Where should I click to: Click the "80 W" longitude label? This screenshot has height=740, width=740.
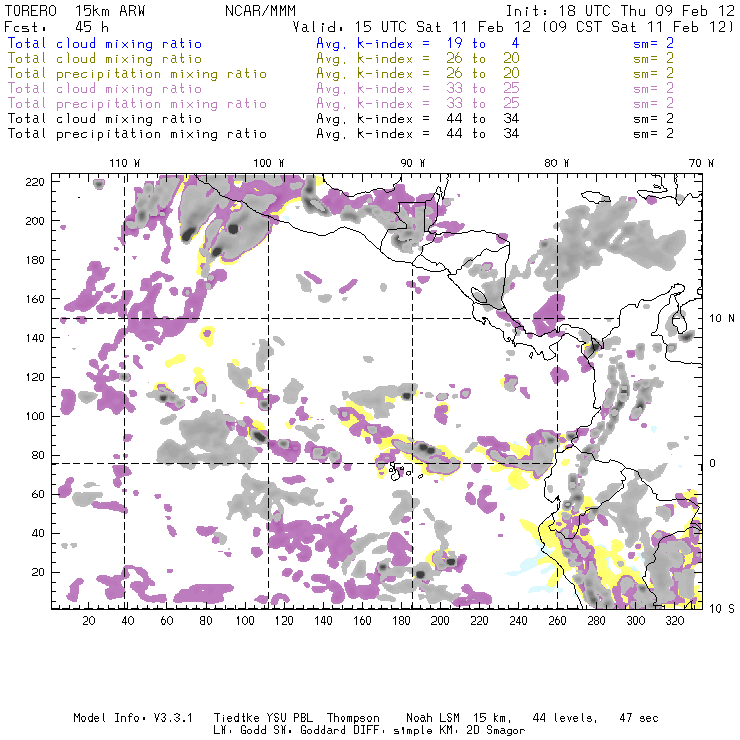[556, 163]
